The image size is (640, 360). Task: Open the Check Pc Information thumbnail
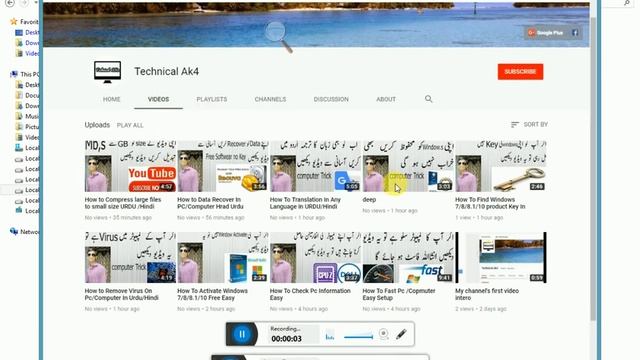[x=316, y=258]
